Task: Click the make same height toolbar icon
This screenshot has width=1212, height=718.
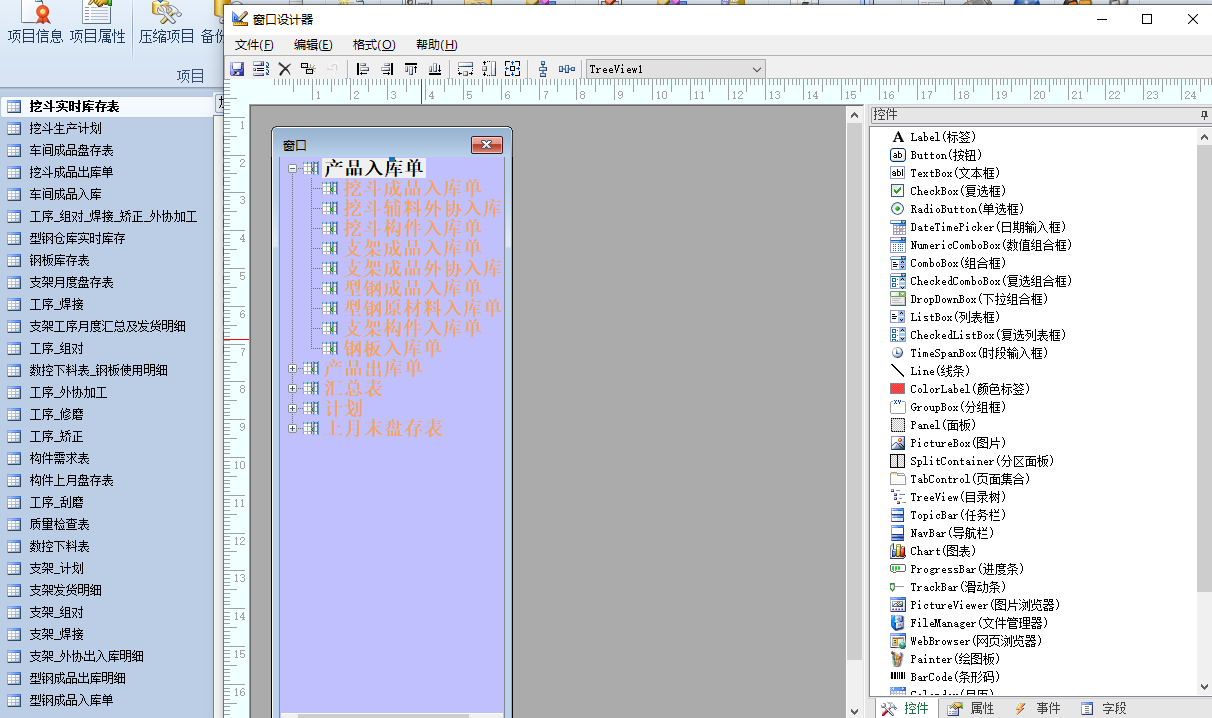Action: click(489, 69)
